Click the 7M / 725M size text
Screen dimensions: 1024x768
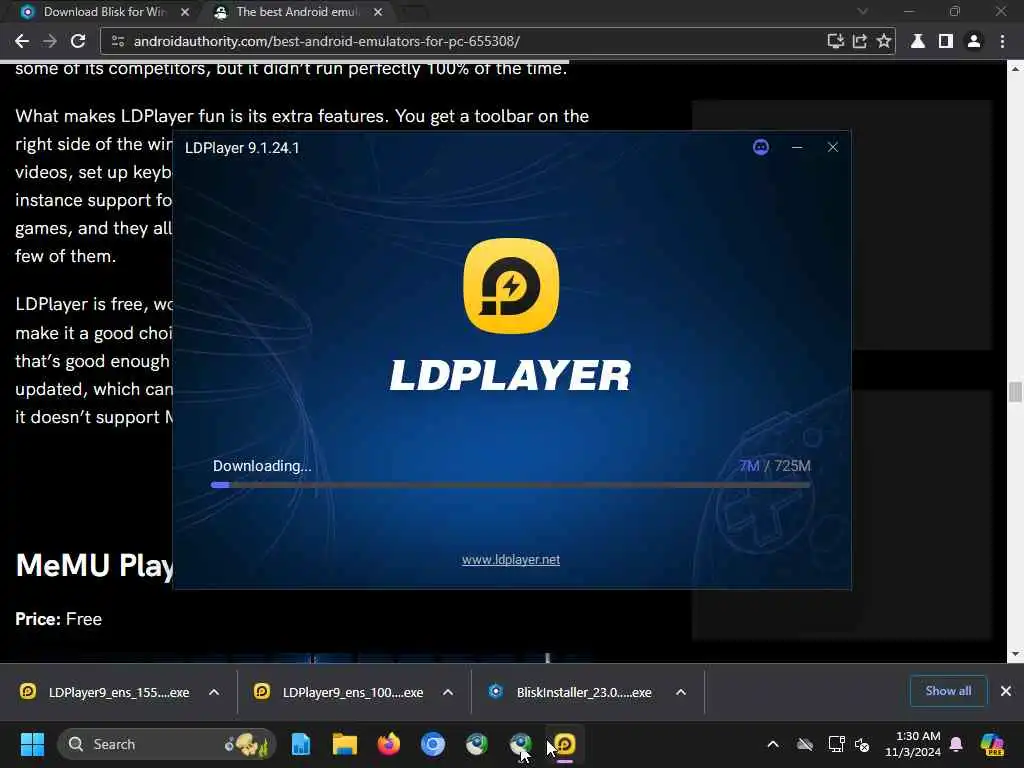[775, 466]
